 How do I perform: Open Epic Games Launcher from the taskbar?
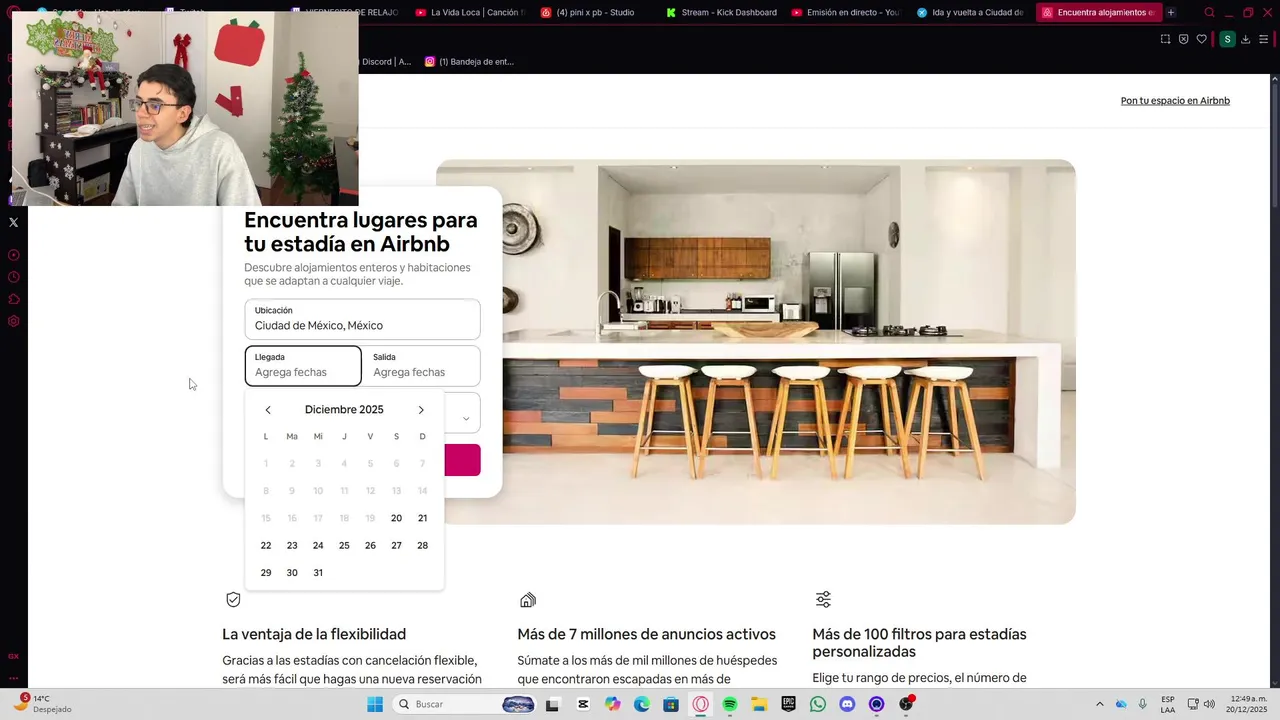pos(788,704)
